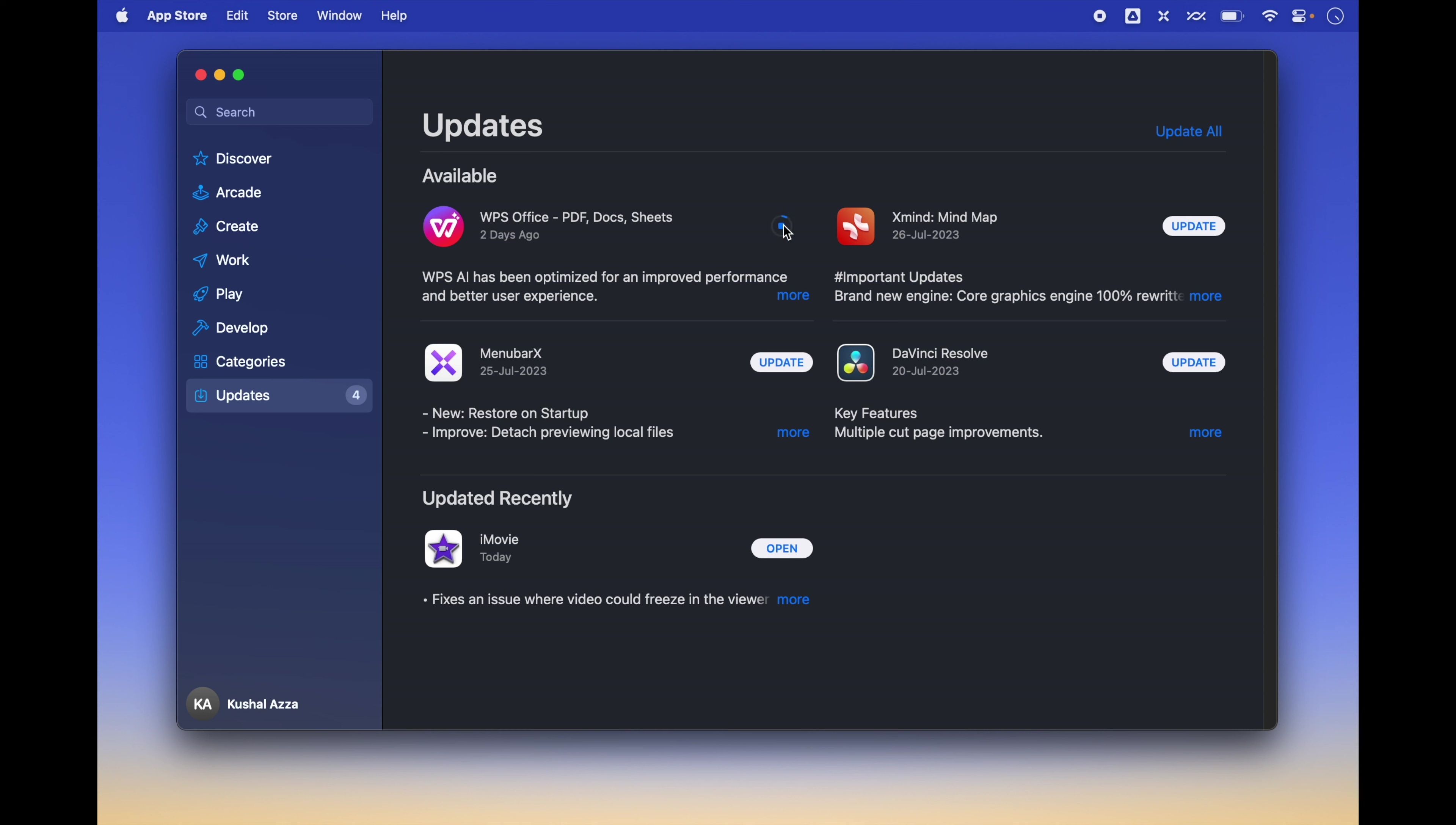Viewport: 1456px width, 825px height.
Task: Expand more for iMovie description
Action: coord(794,600)
